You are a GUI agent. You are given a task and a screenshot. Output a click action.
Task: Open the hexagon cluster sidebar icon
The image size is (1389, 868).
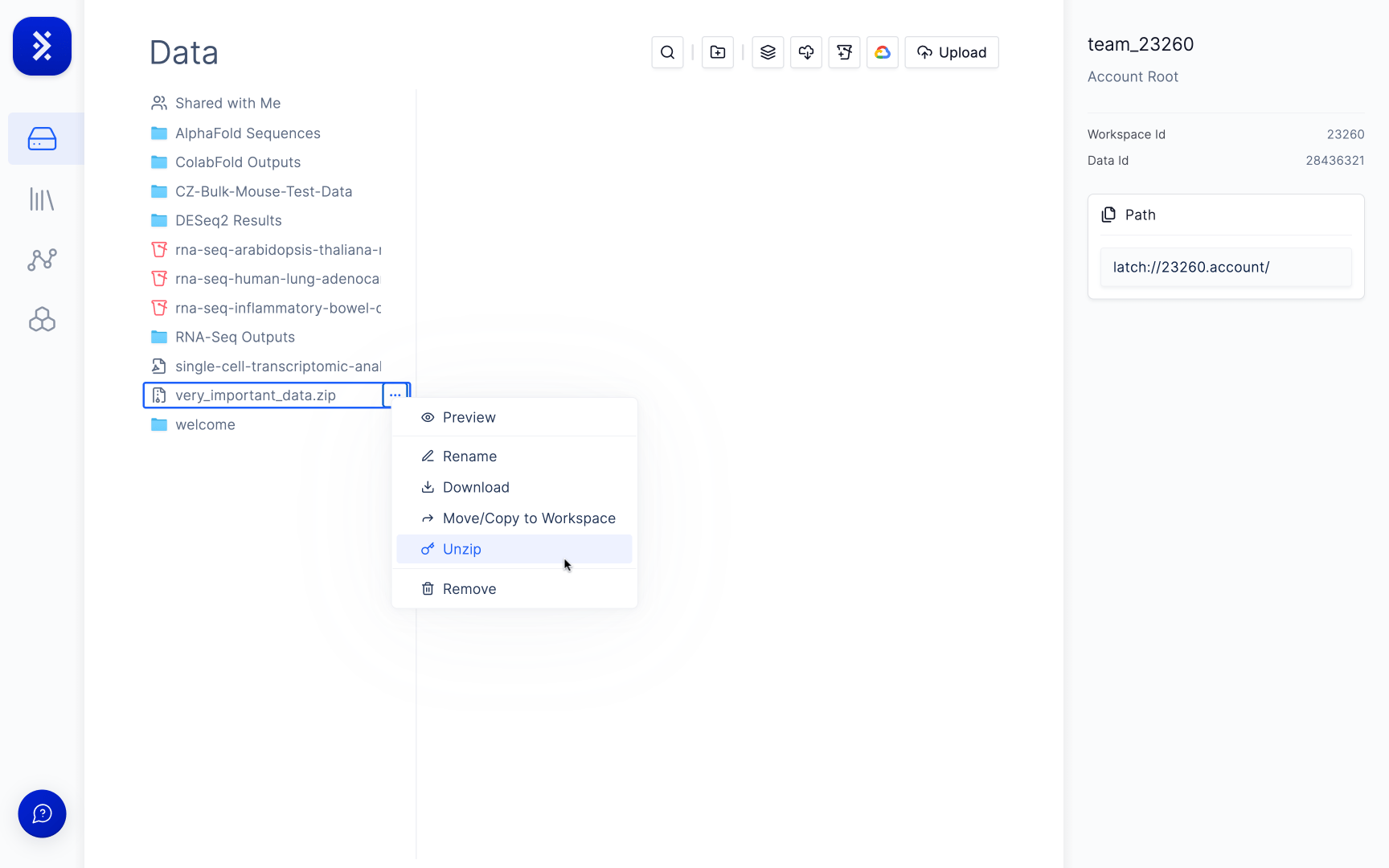[x=42, y=320]
